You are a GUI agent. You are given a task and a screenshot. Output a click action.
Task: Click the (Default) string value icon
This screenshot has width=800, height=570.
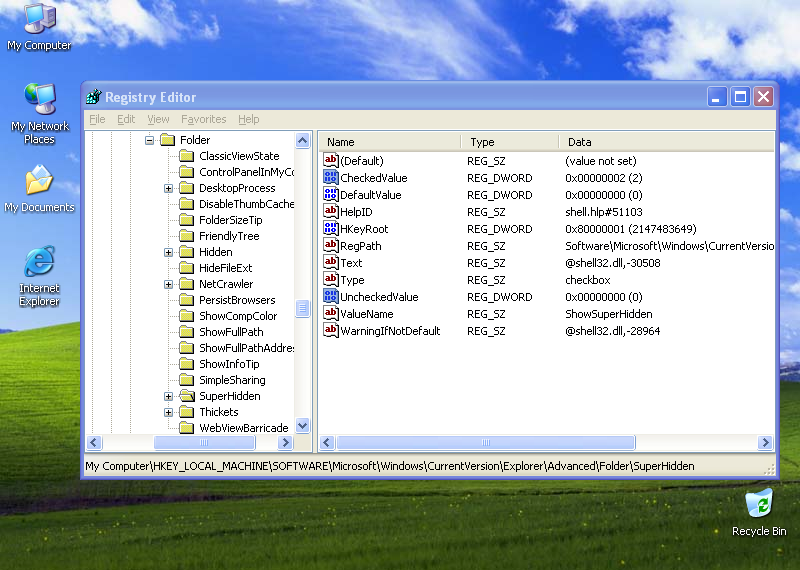click(x=331, y=160)
